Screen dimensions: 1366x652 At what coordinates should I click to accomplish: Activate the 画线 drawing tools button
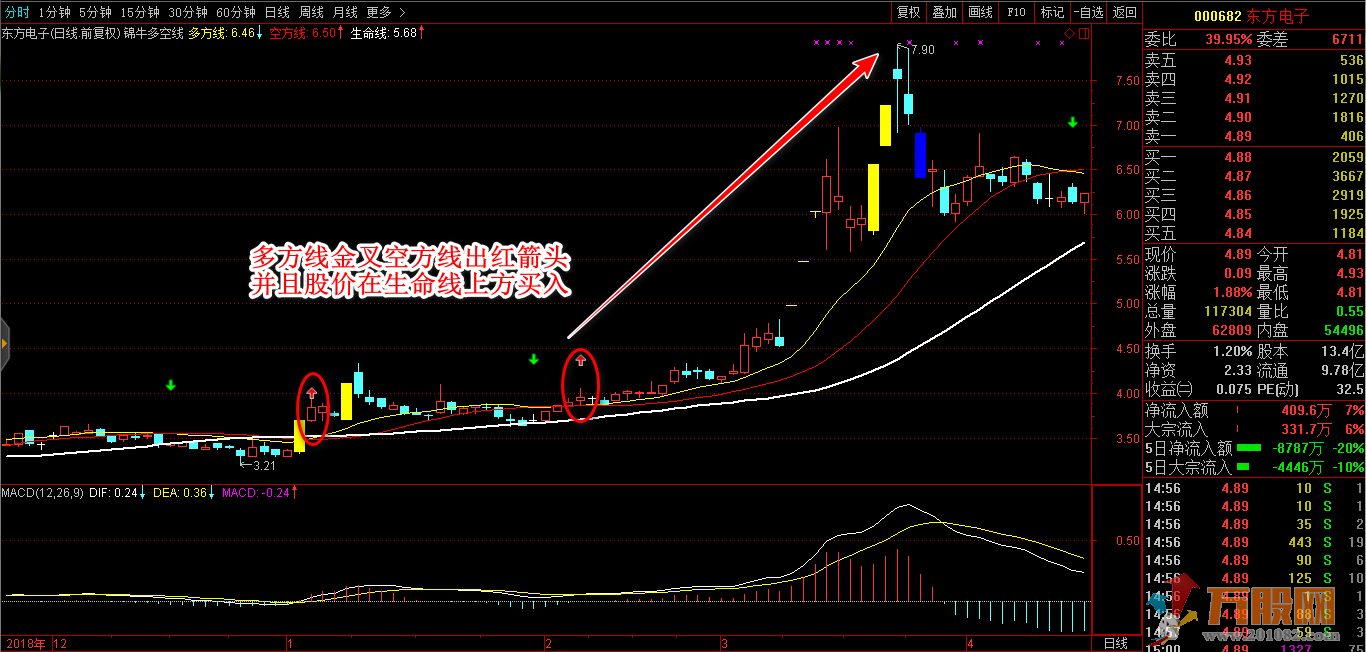(x=981, y=12)
